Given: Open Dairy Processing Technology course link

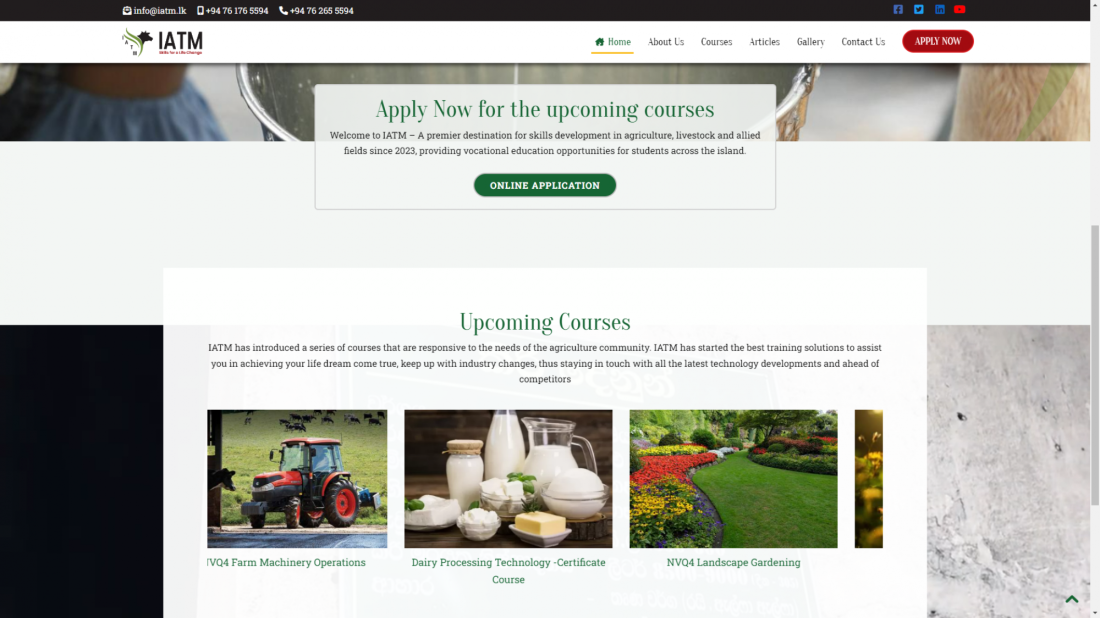Looking at the screenshot, I should click(x=508, y=571).
